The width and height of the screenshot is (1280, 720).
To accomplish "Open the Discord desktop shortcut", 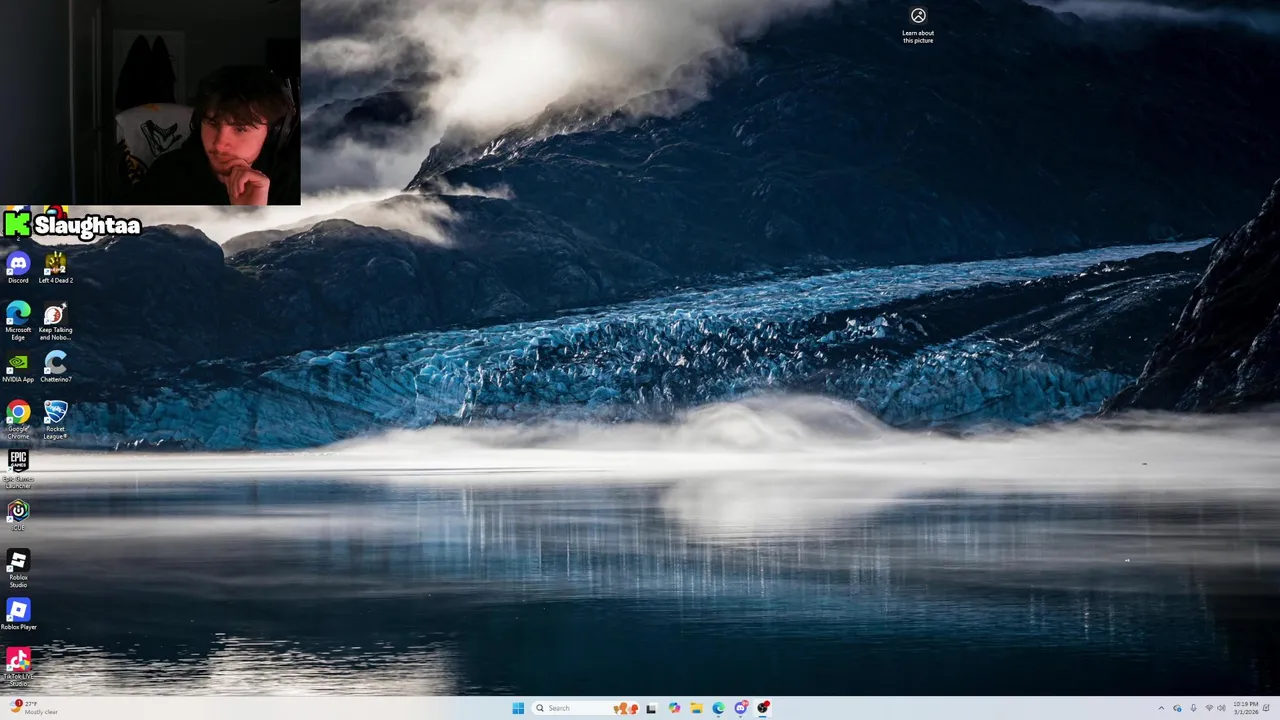I will (x=18, y=268).
